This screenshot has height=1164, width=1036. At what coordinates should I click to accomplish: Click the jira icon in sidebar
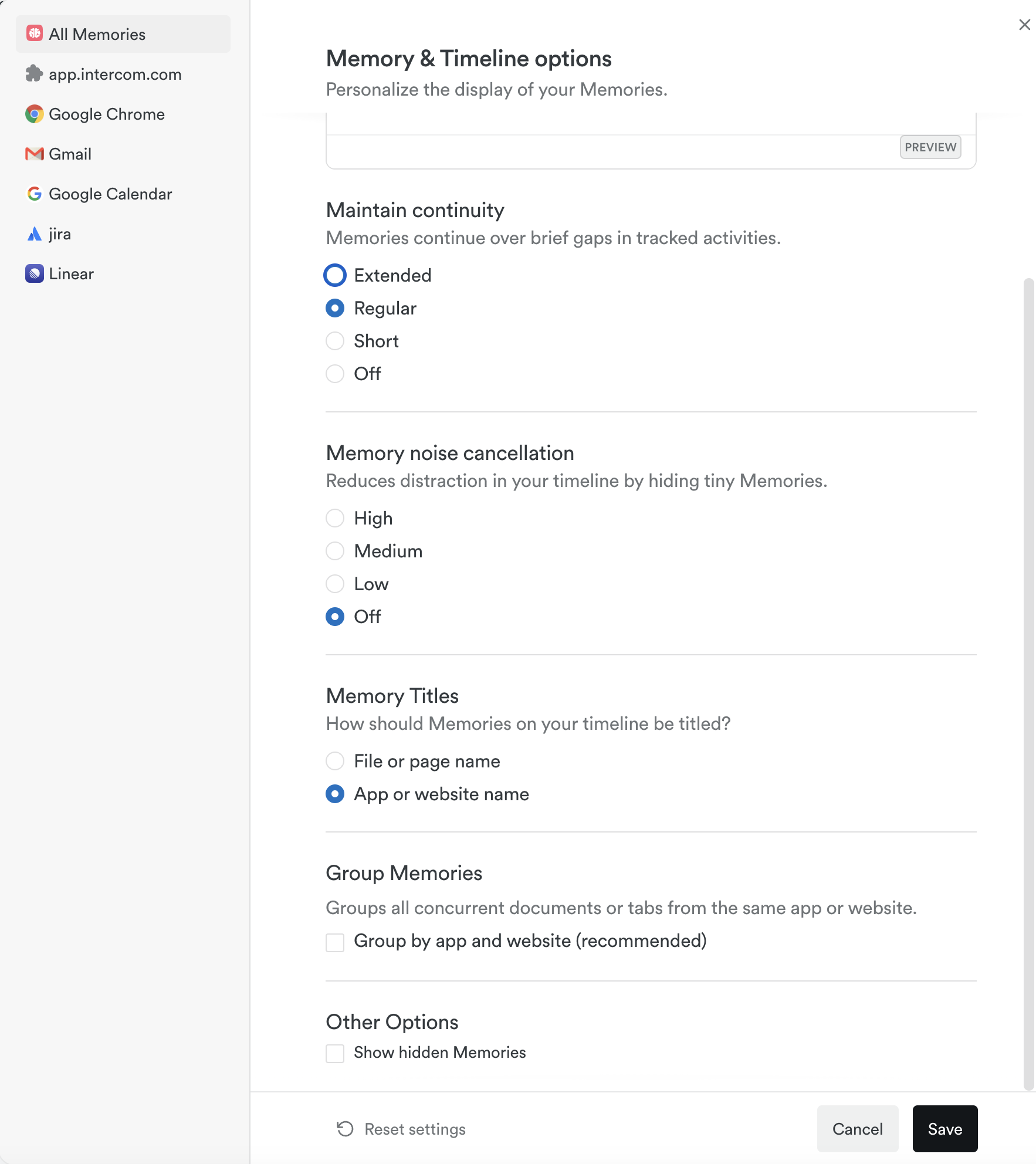pyautogui.click(x=35, y=234)
